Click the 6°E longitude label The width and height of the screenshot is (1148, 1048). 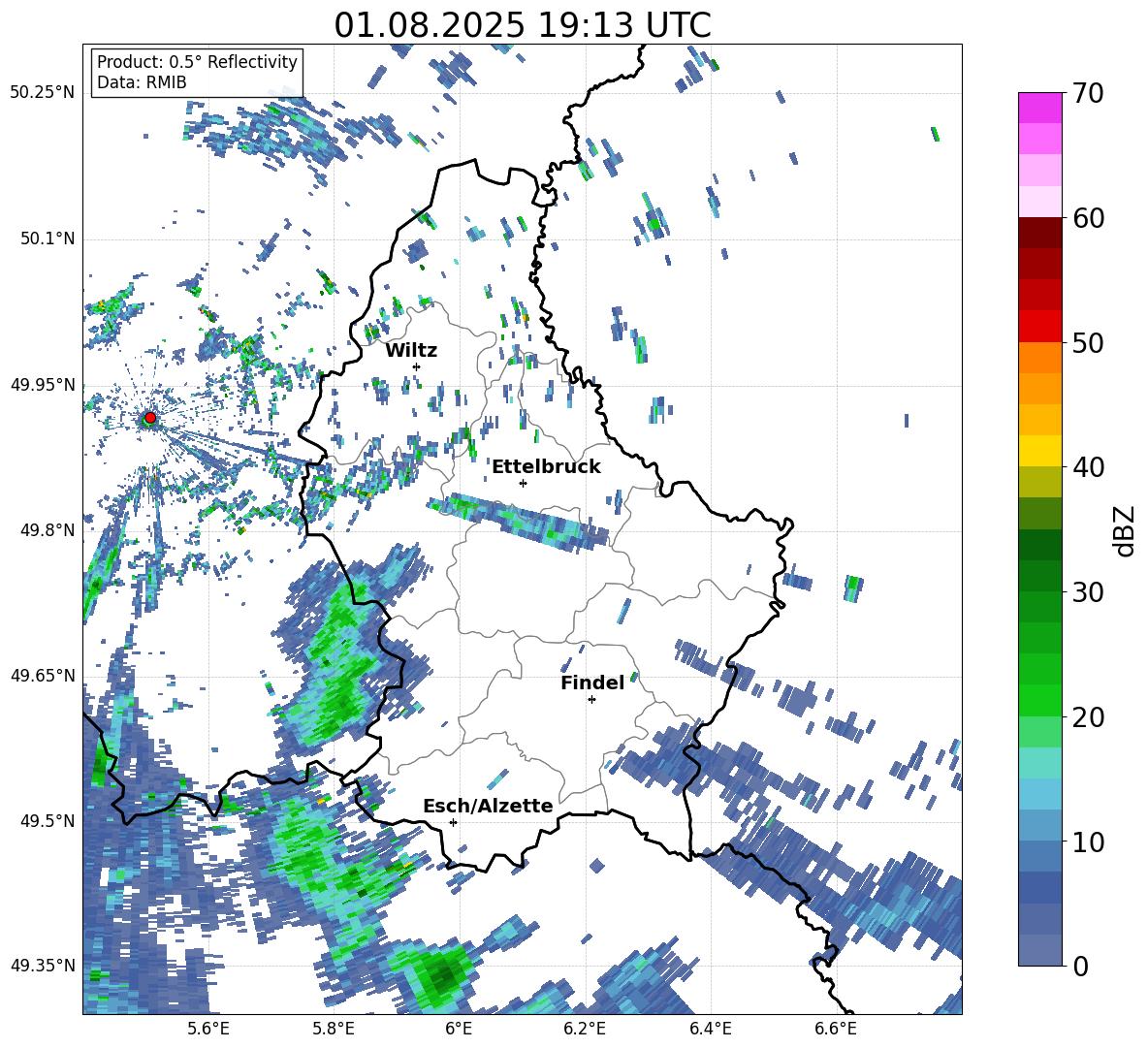pos(459,1029)
